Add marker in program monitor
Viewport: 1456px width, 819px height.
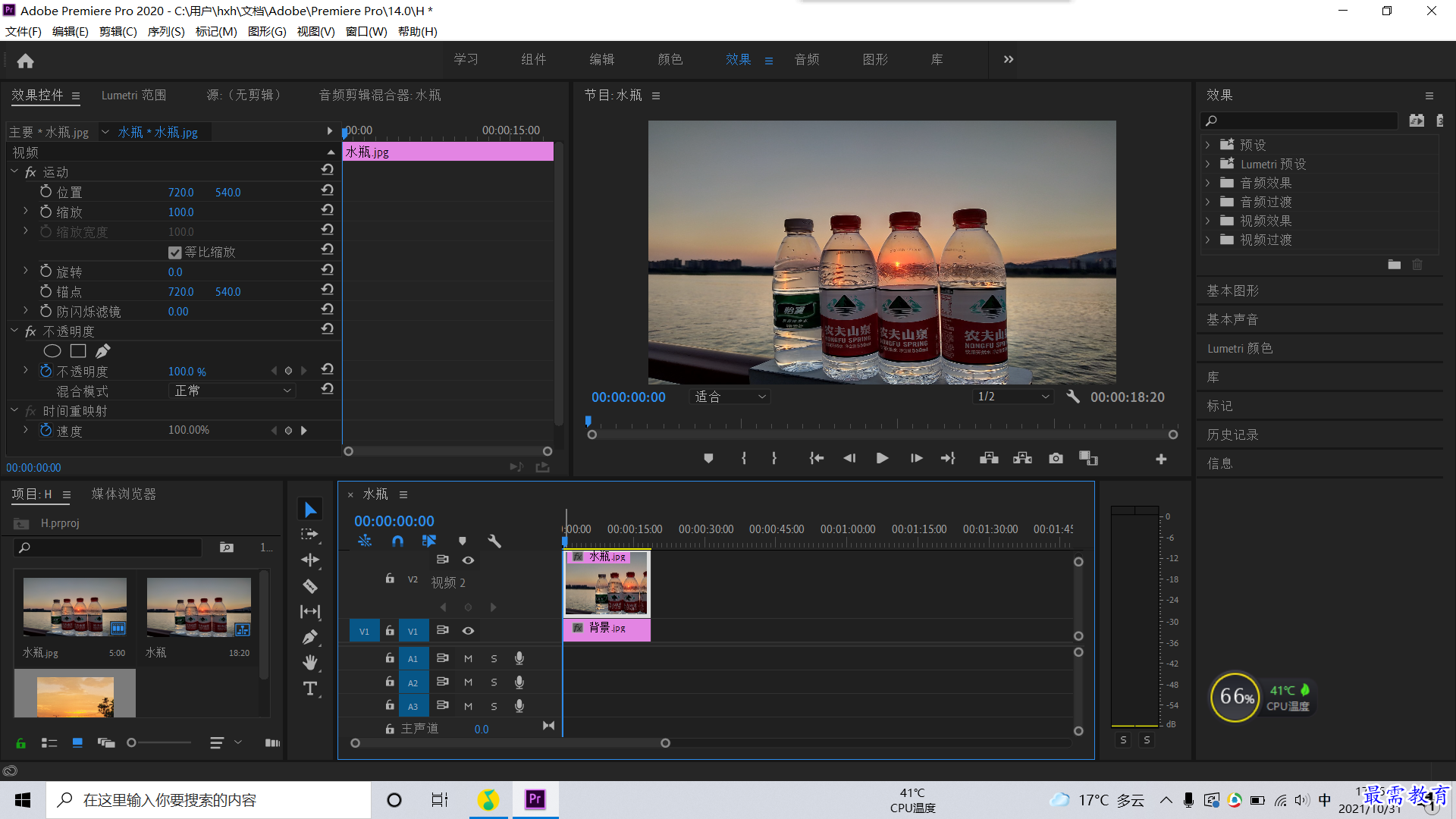click(708, 458)
